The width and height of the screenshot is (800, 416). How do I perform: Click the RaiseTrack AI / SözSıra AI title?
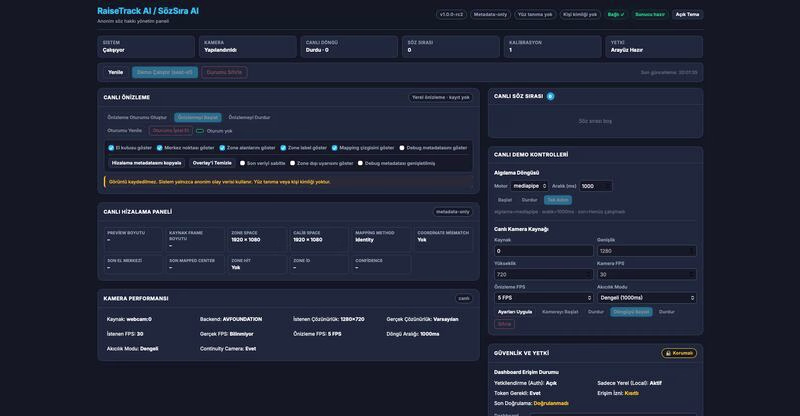click(x=148, y=11)
